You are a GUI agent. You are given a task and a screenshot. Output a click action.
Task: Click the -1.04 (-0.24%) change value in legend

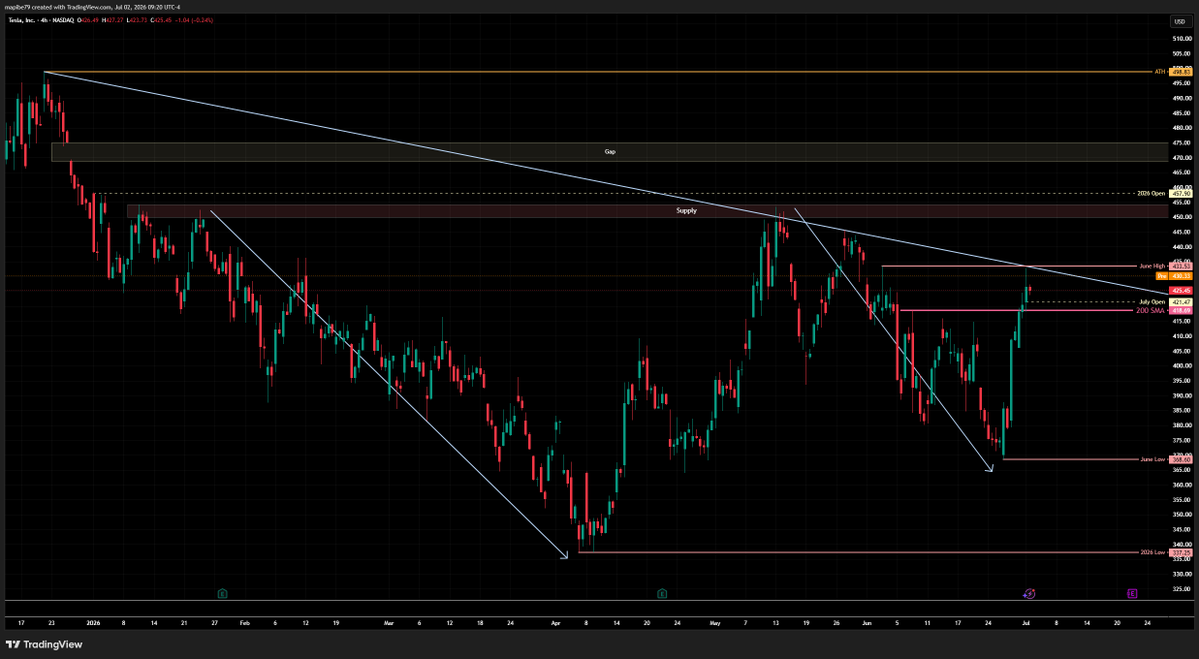[194, 20]
